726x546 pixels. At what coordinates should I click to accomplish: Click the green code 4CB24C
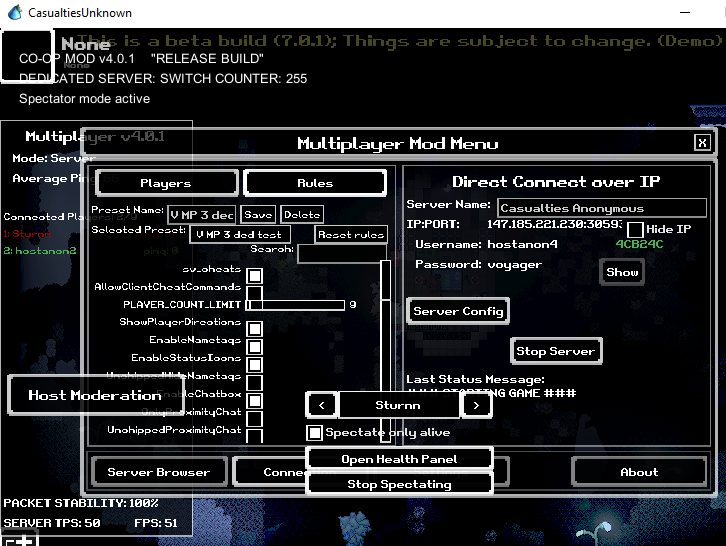click(639, 244)
